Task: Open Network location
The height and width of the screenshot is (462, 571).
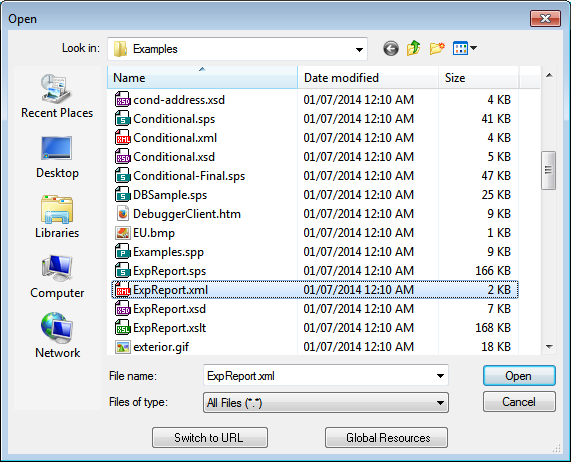Action: tap(57, 336)
